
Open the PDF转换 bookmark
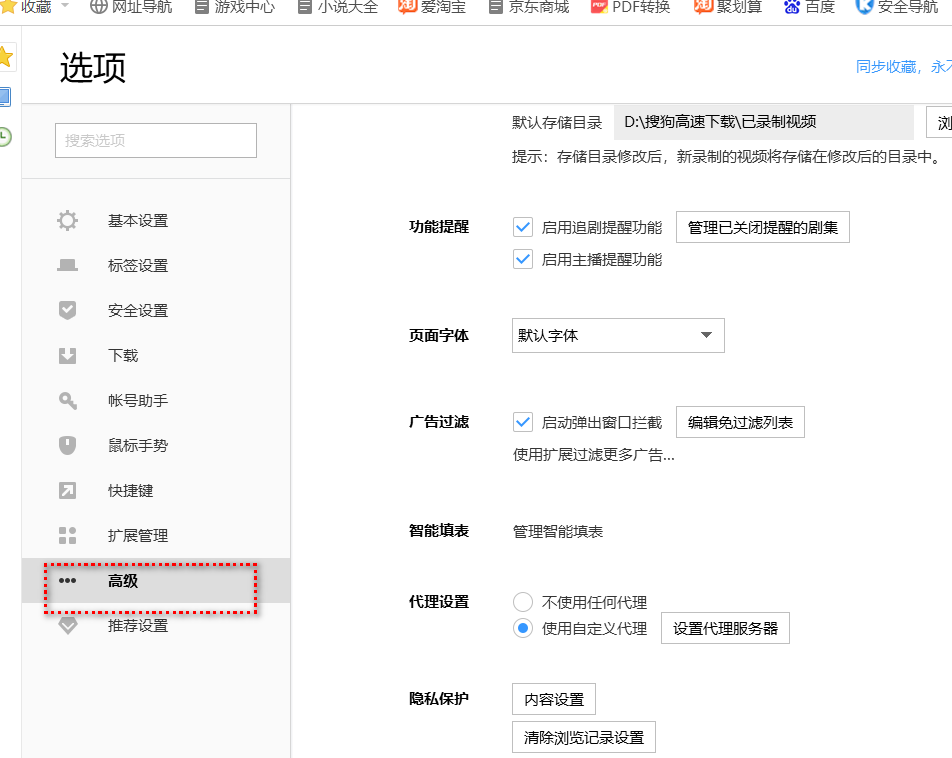click(x=630, y=7)
